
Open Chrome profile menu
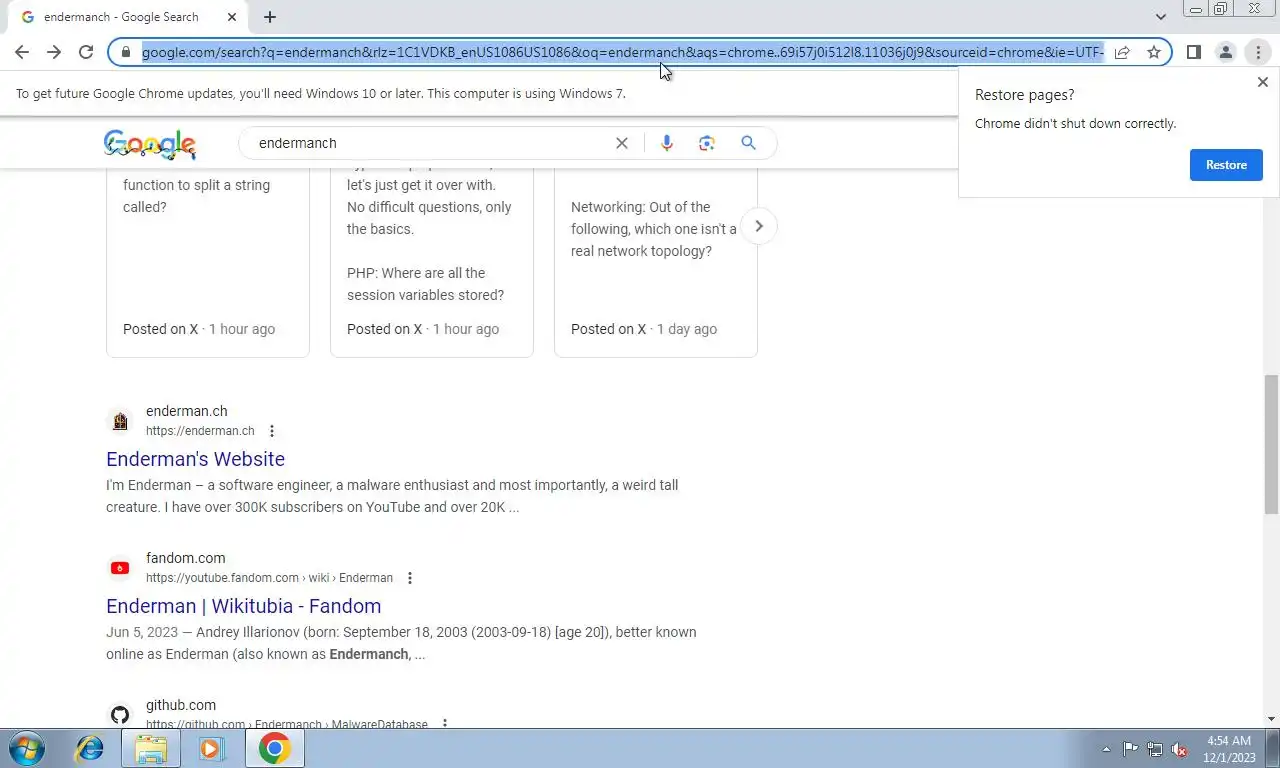coord(1225,52)
